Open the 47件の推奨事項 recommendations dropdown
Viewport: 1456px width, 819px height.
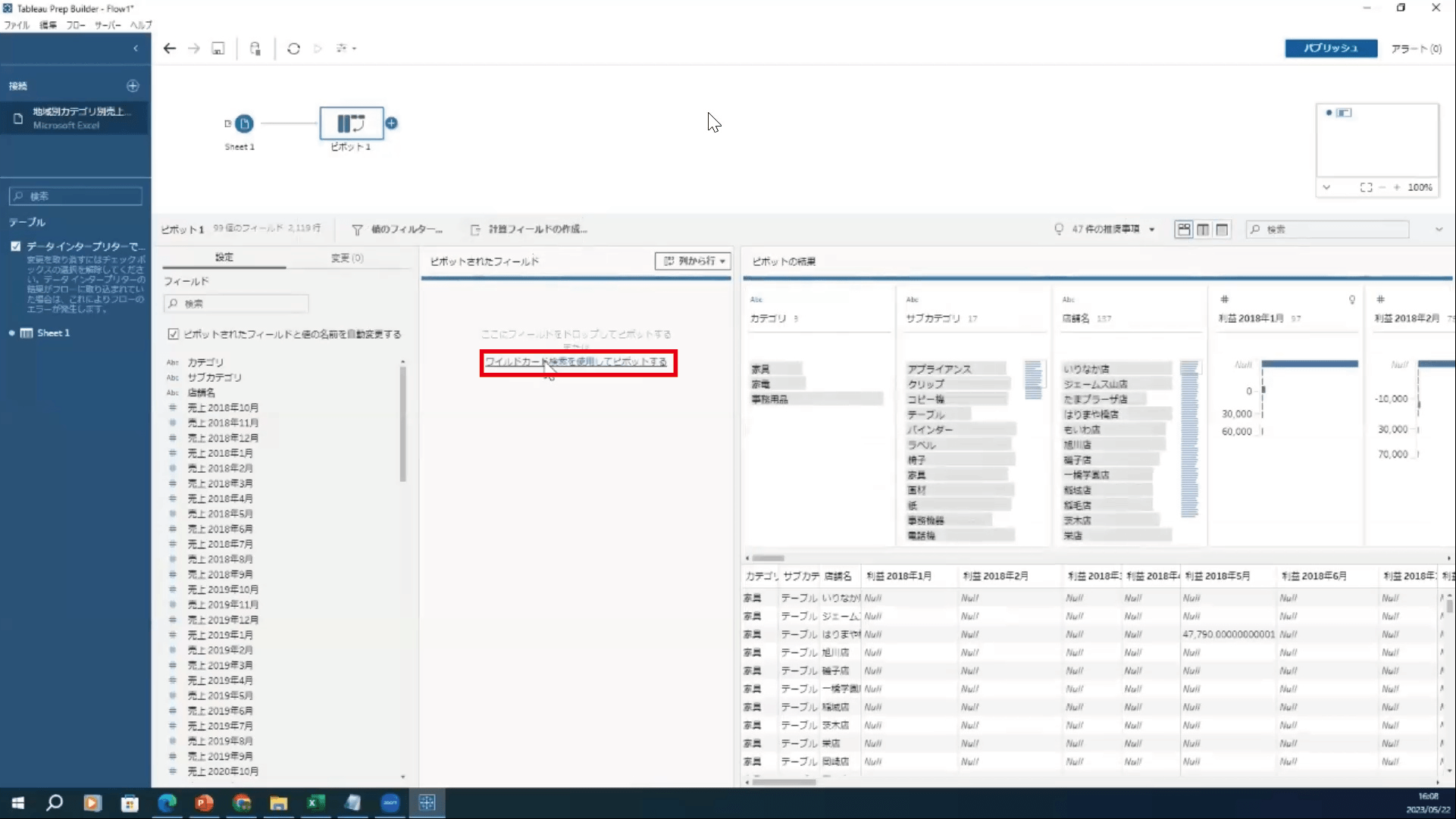1105,229
